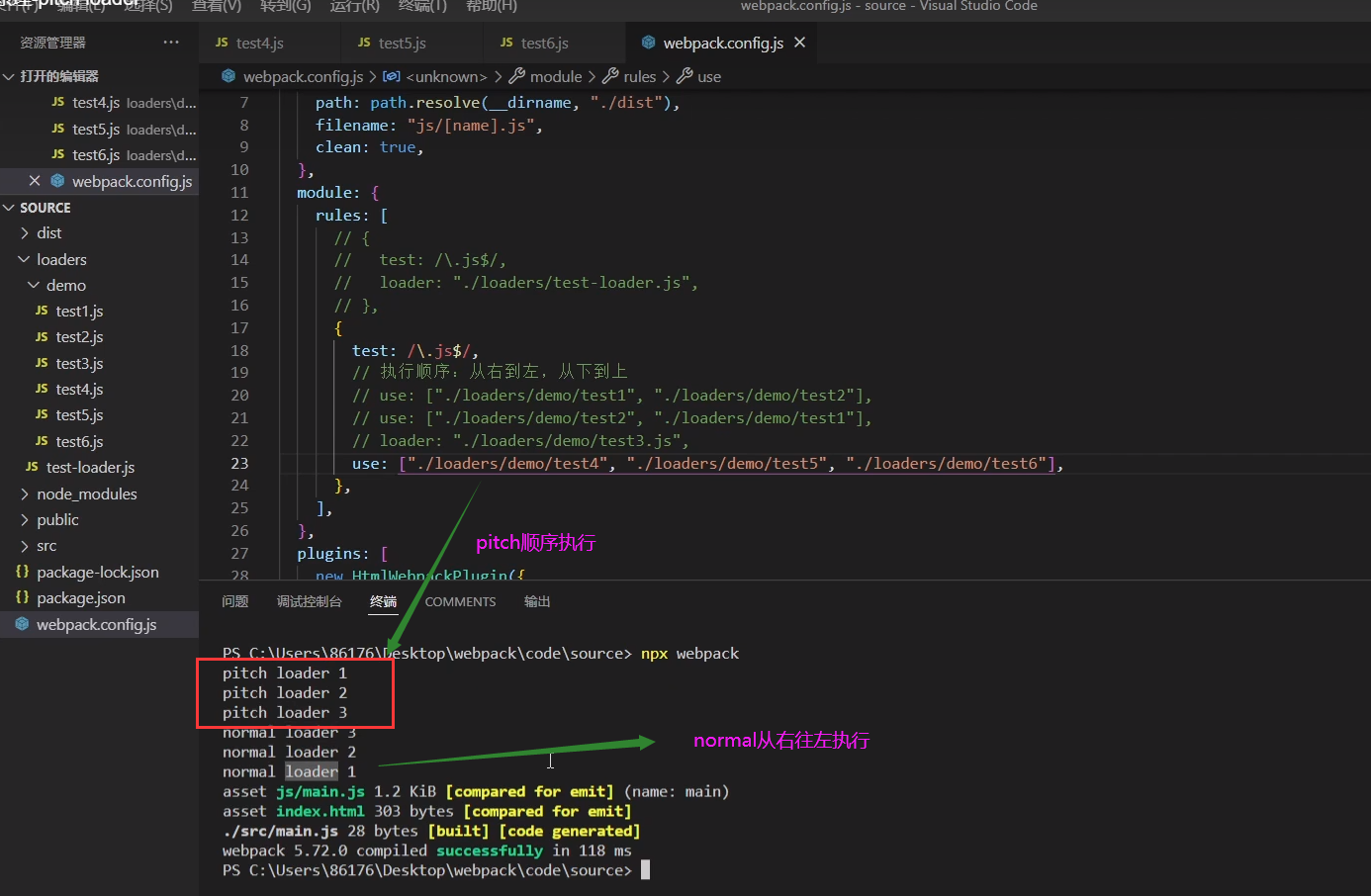Click the <unknown> breadcrumb segment
This screenshot has width=1371, height=896.
click(x=446, y=76)
